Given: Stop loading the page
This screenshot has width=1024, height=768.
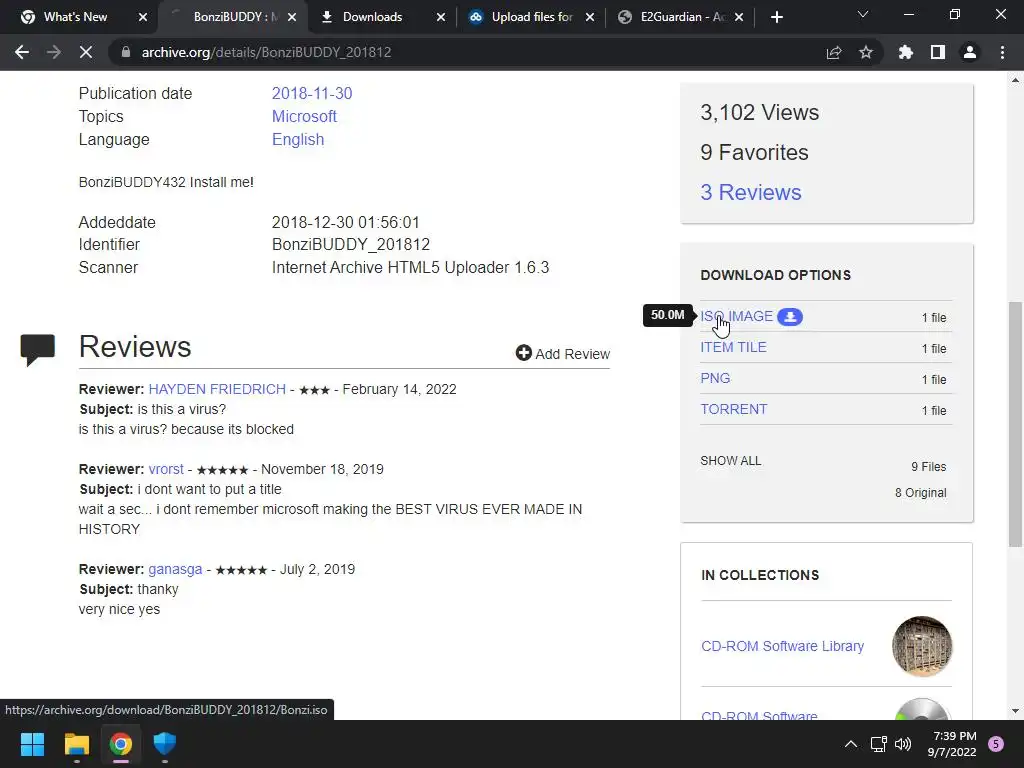Looking at the screenshot, I should pyautogui.click(x=86, y=52).
